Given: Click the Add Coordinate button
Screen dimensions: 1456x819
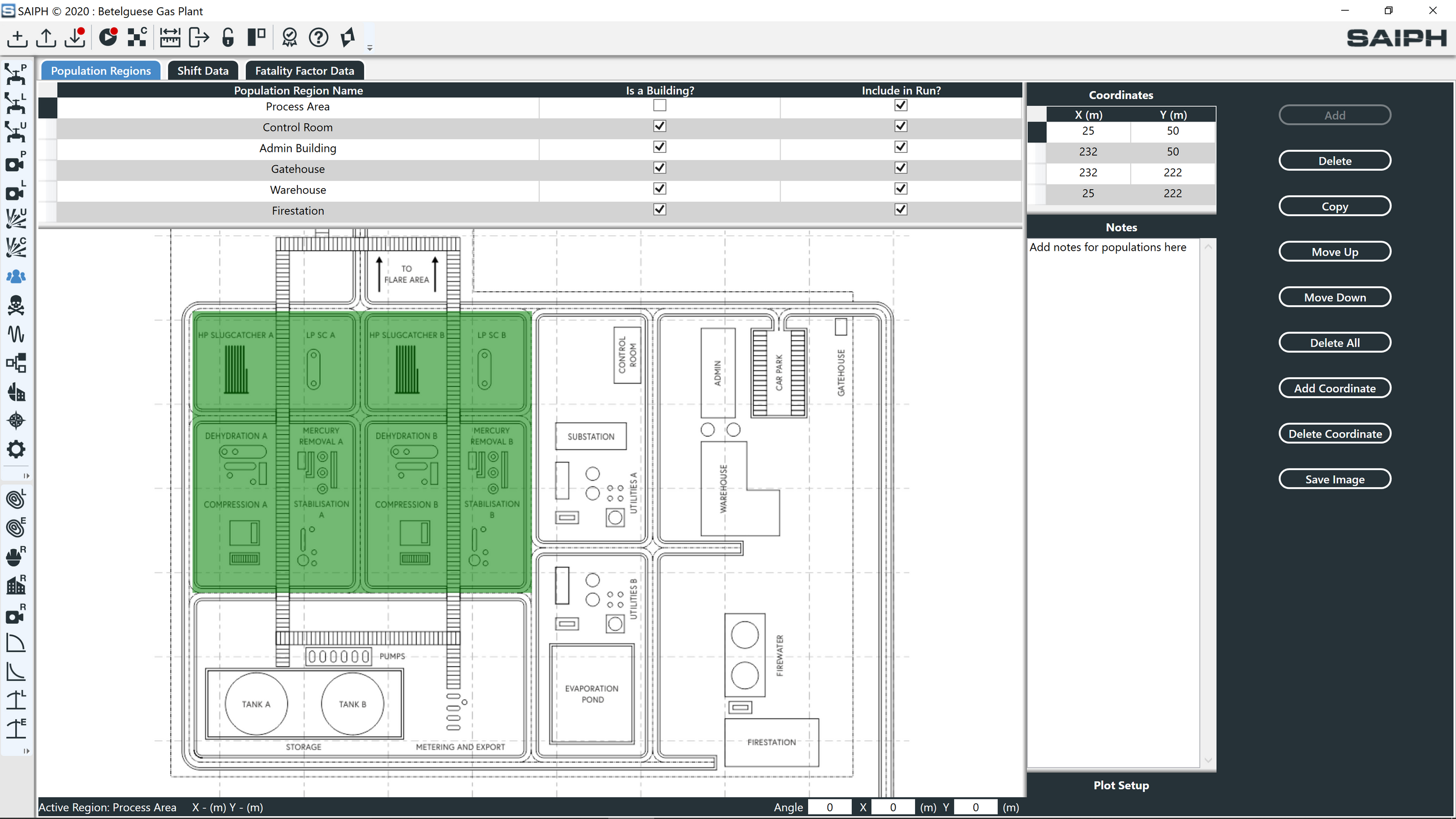Looking at the screenshot, I should (x=1334, y=389).
